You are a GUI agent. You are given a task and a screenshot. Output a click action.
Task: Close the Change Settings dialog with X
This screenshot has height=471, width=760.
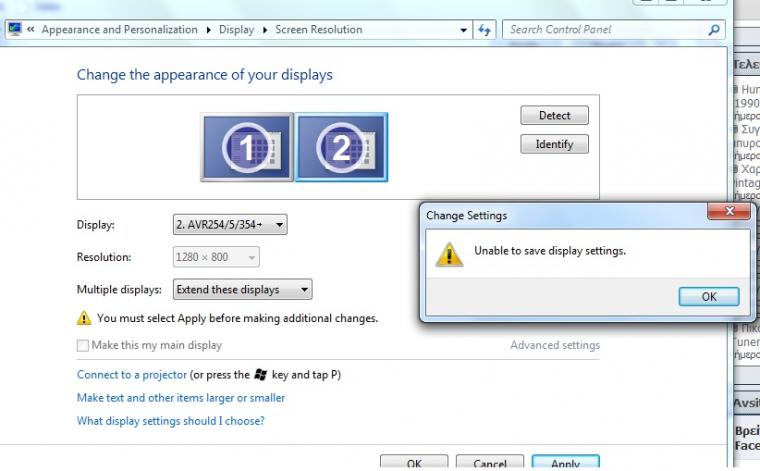click(x=729, y=213)
